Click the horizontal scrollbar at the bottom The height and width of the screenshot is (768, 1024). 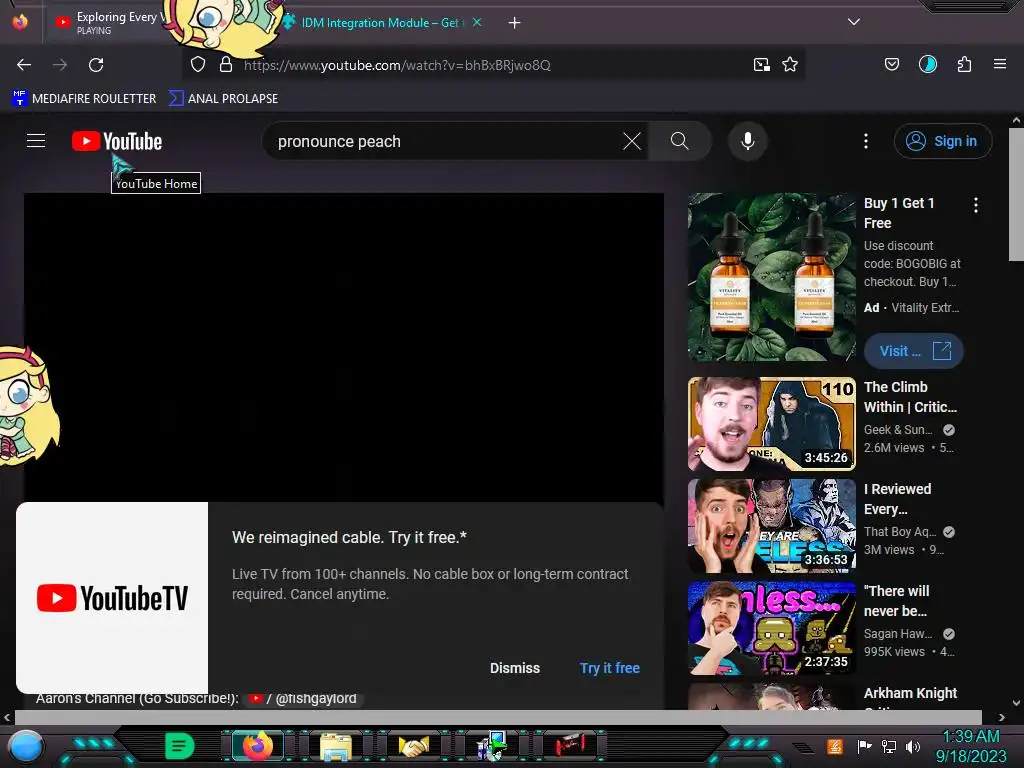[498, 716]
